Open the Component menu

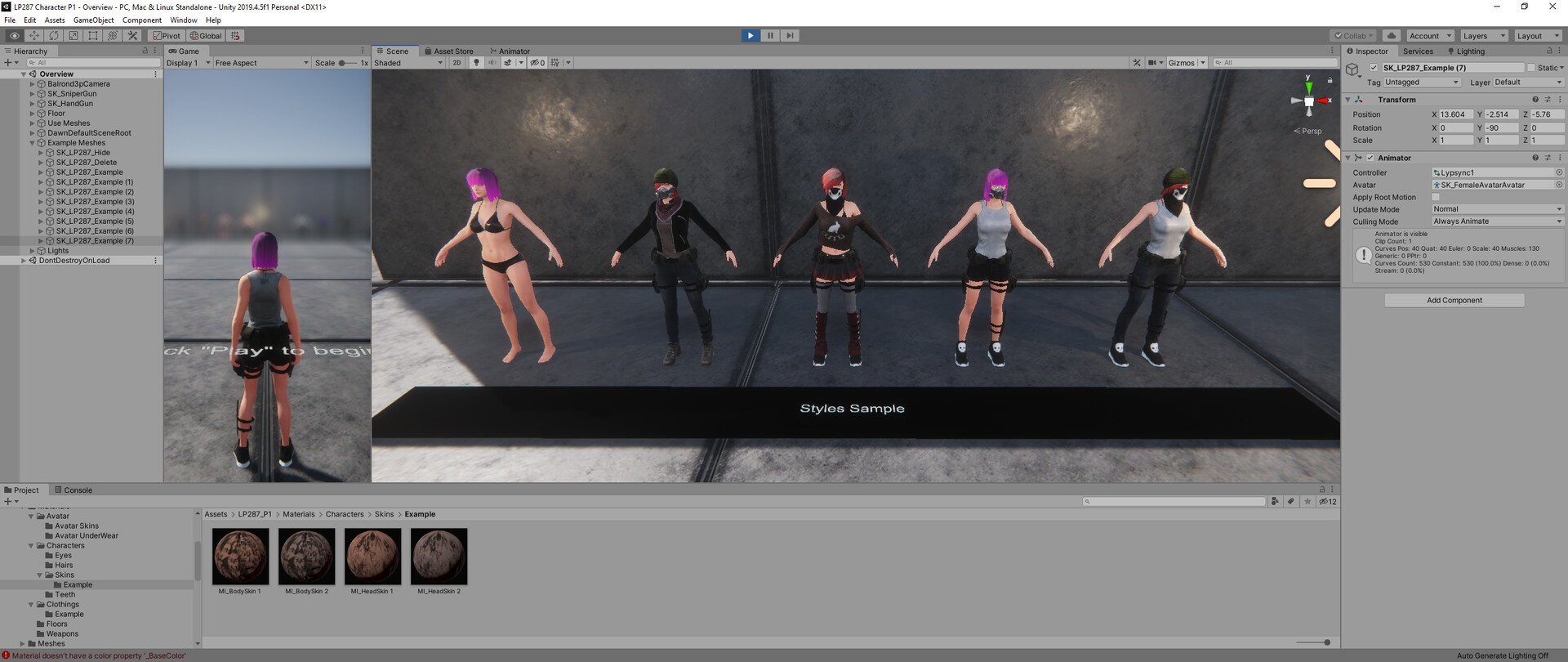[x=142, y=20]
